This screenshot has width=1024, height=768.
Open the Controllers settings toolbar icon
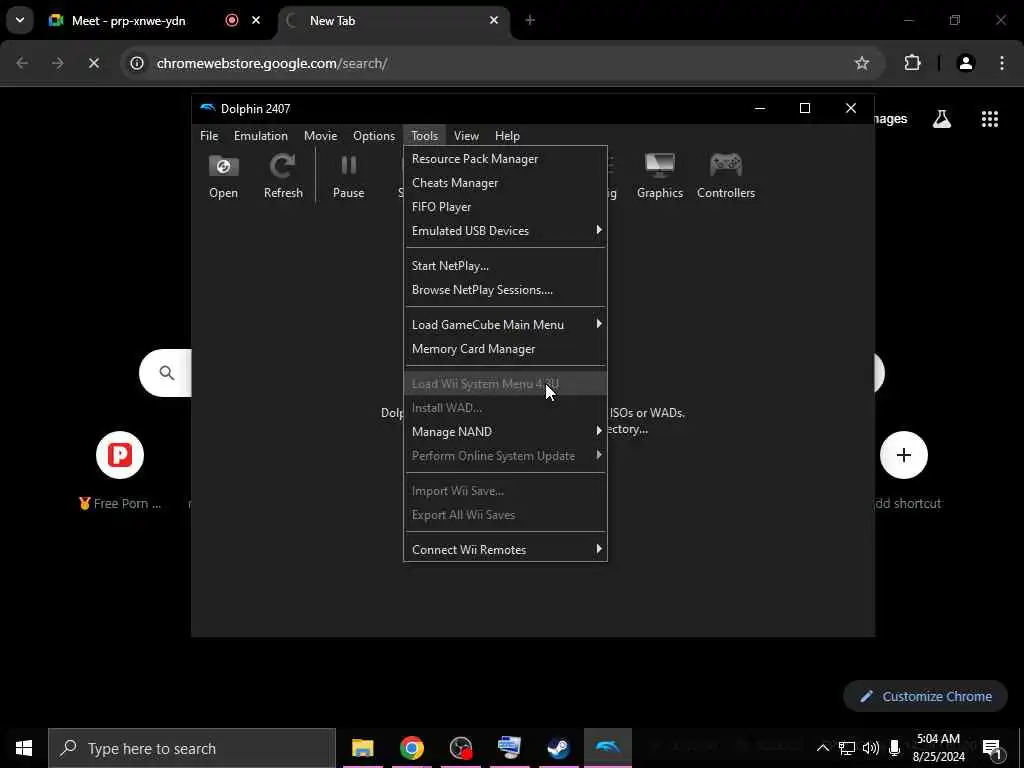pos(726,176)
